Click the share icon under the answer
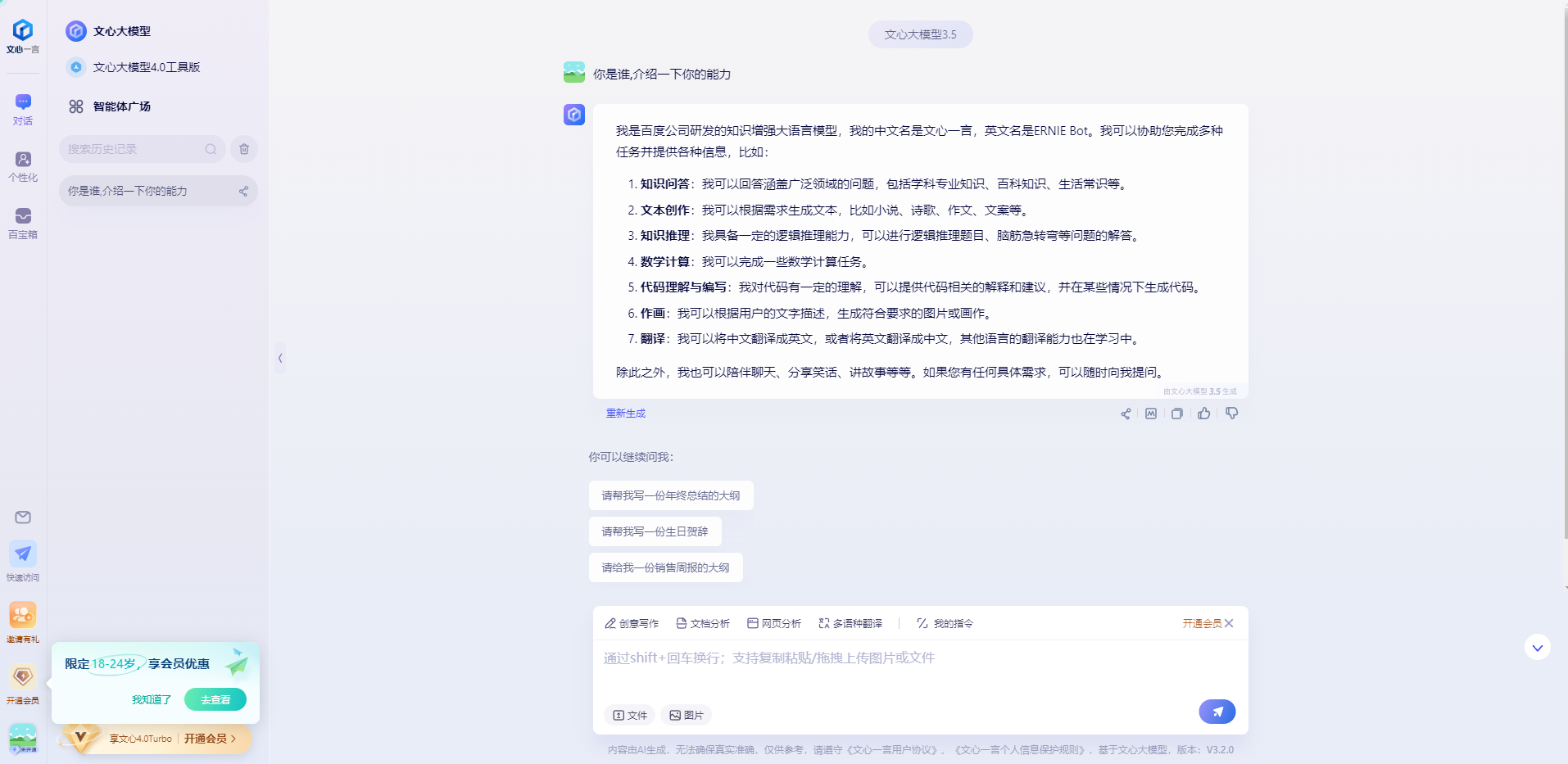1568x764 pixels. click(x=1126, y=414)
